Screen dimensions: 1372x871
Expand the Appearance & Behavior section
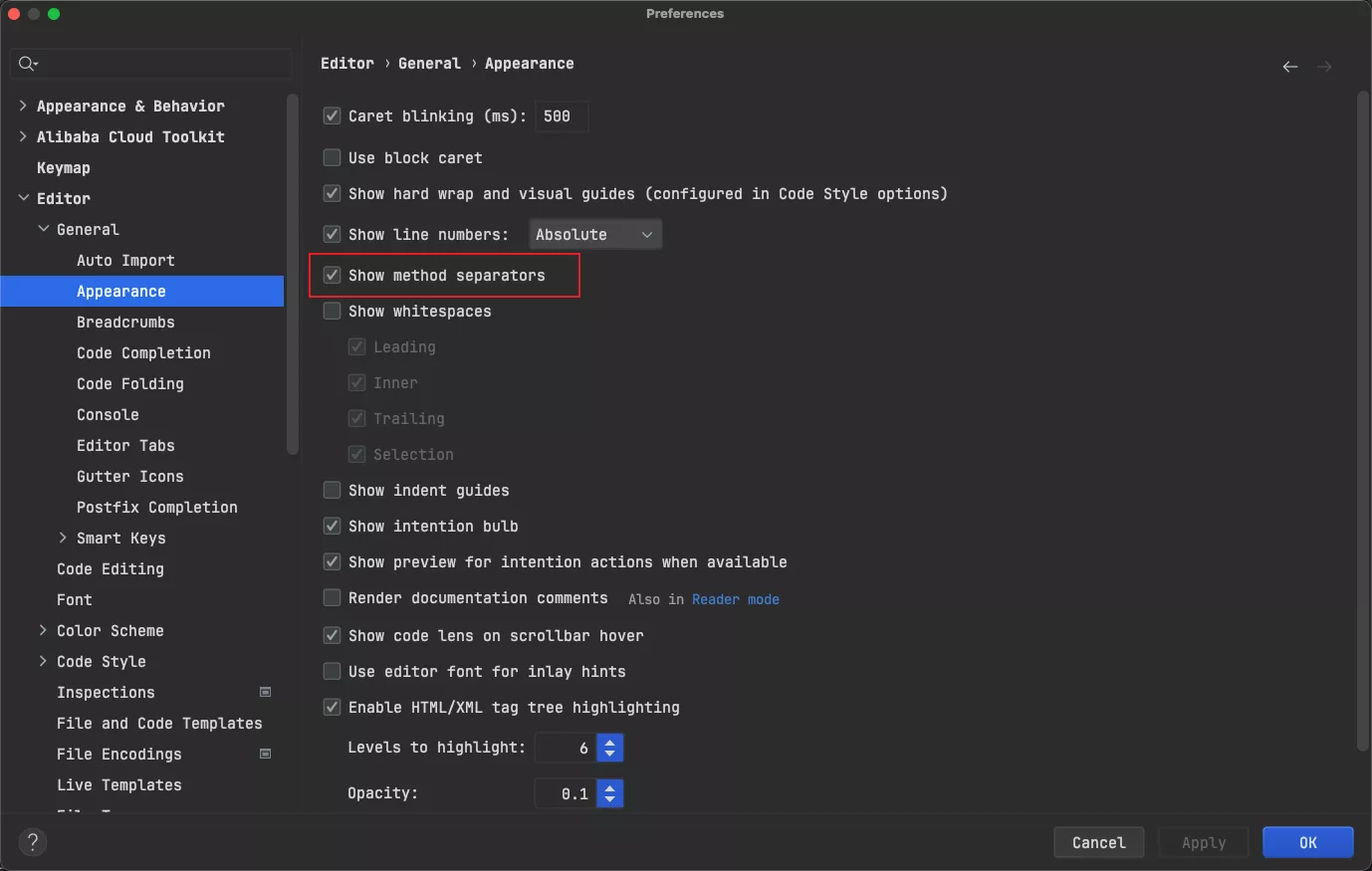point(23,106)
